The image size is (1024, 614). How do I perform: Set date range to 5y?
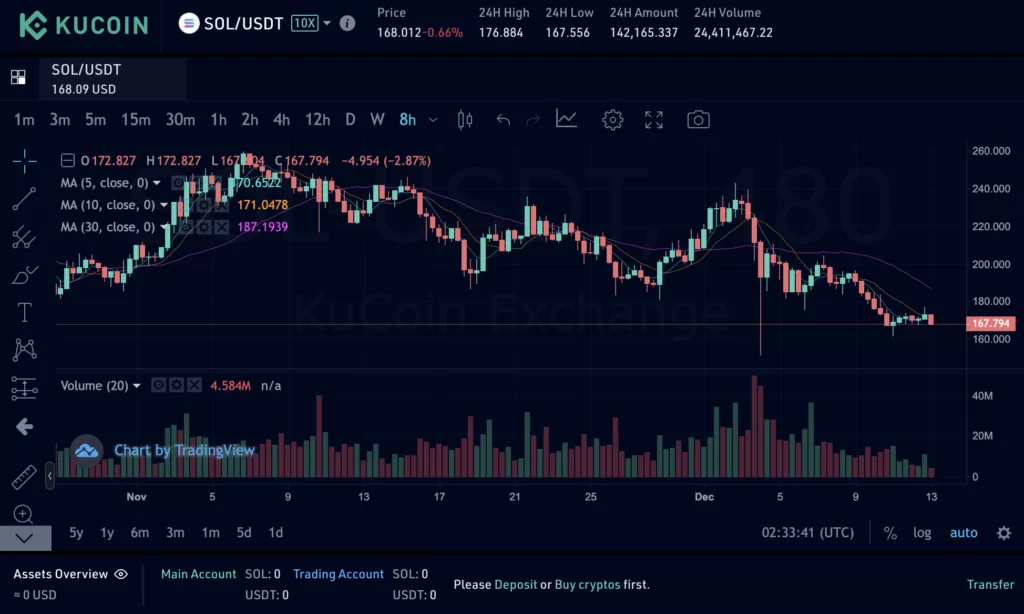pyautogui.click(x=76, y=533)
